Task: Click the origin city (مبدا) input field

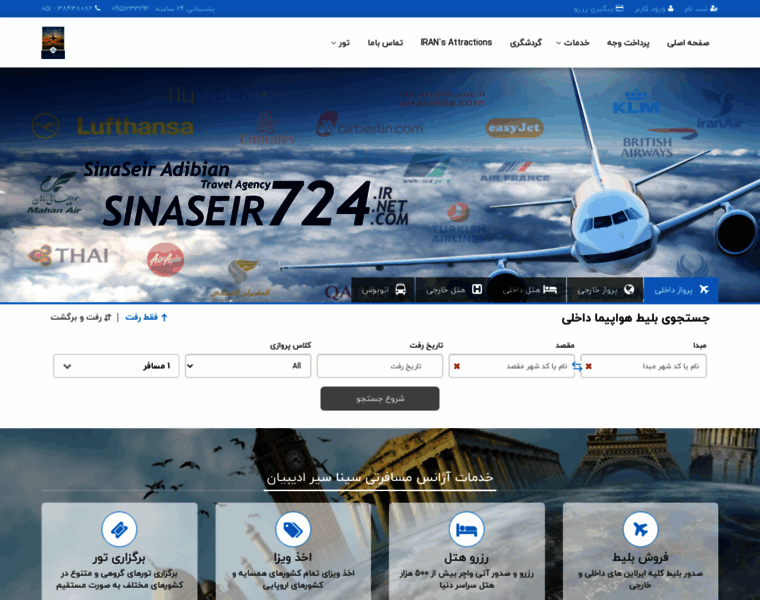Action: pos(644,366)
